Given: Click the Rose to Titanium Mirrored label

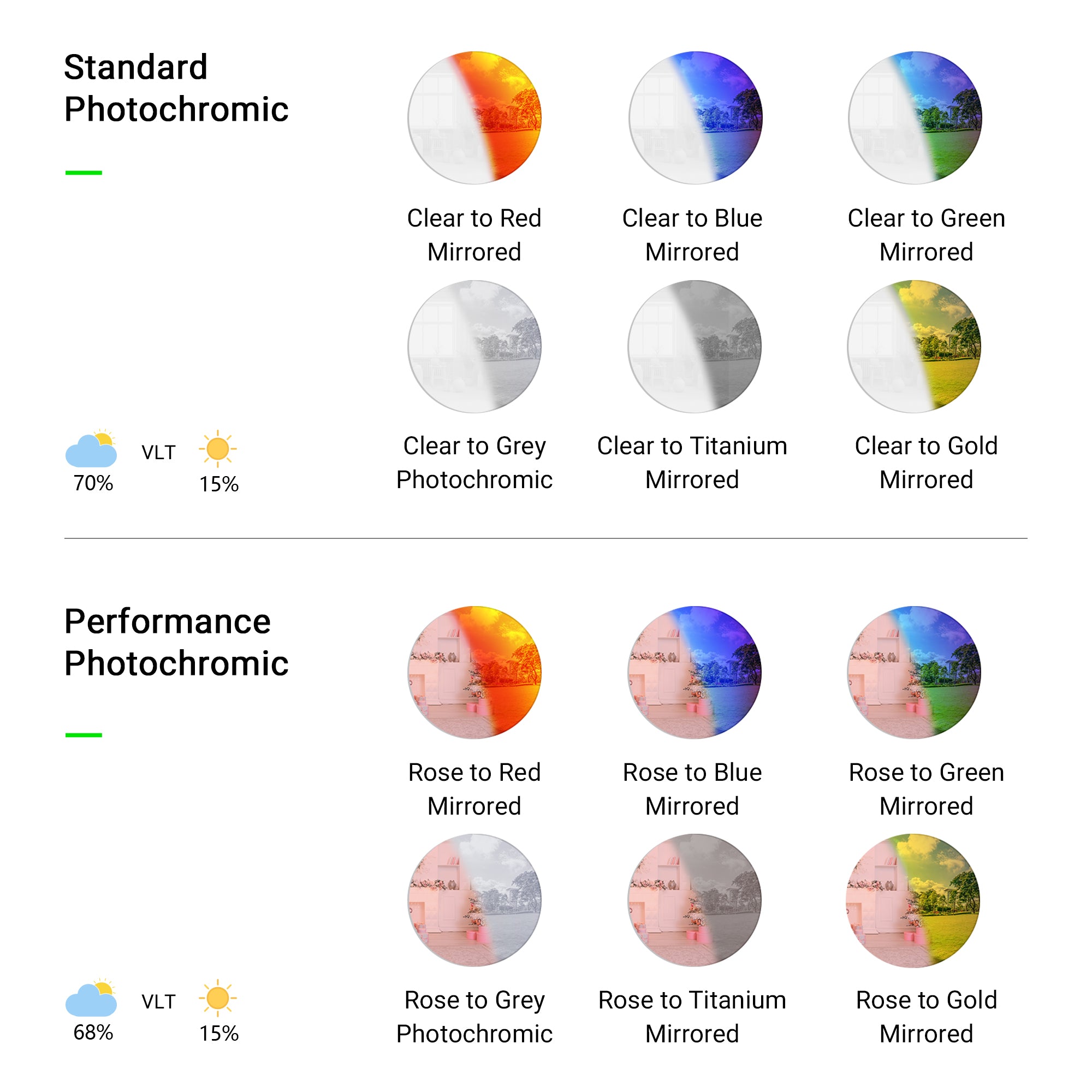Looking at the screenshot, I should pyautogui.click(x=692, y=1016).
